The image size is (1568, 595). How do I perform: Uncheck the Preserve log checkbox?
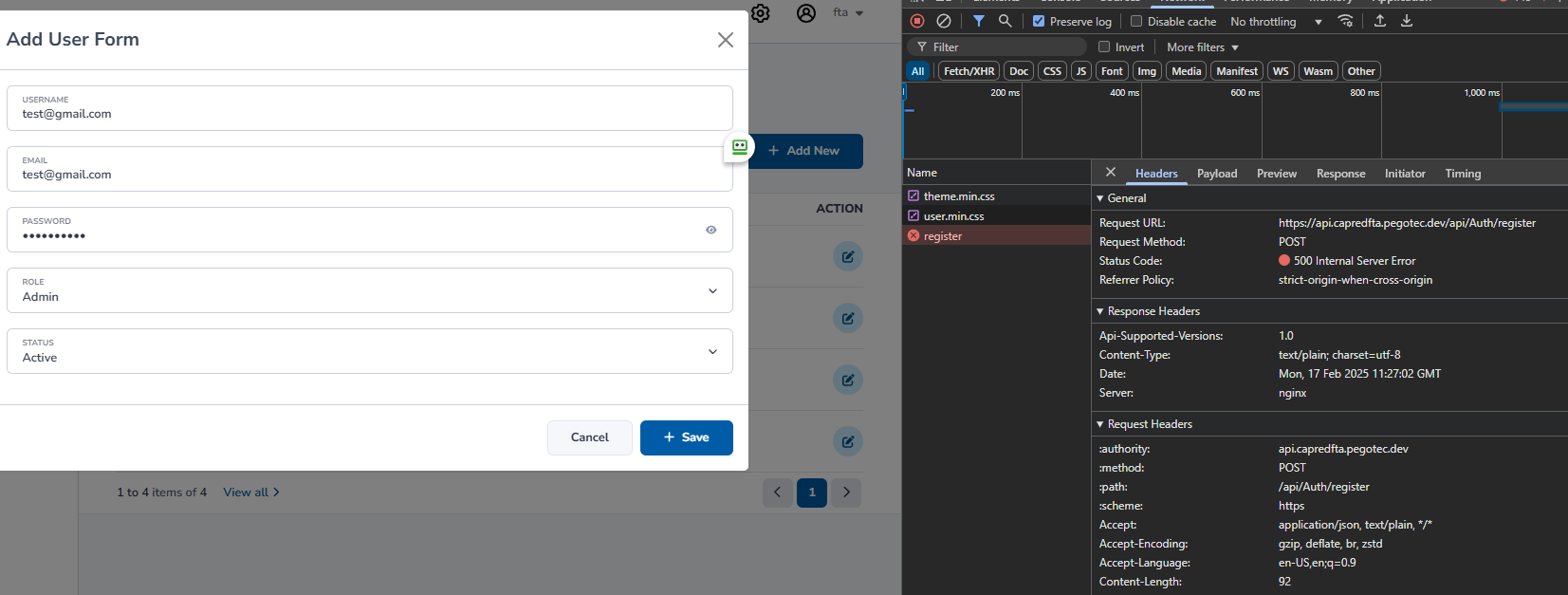(1039, 22)
